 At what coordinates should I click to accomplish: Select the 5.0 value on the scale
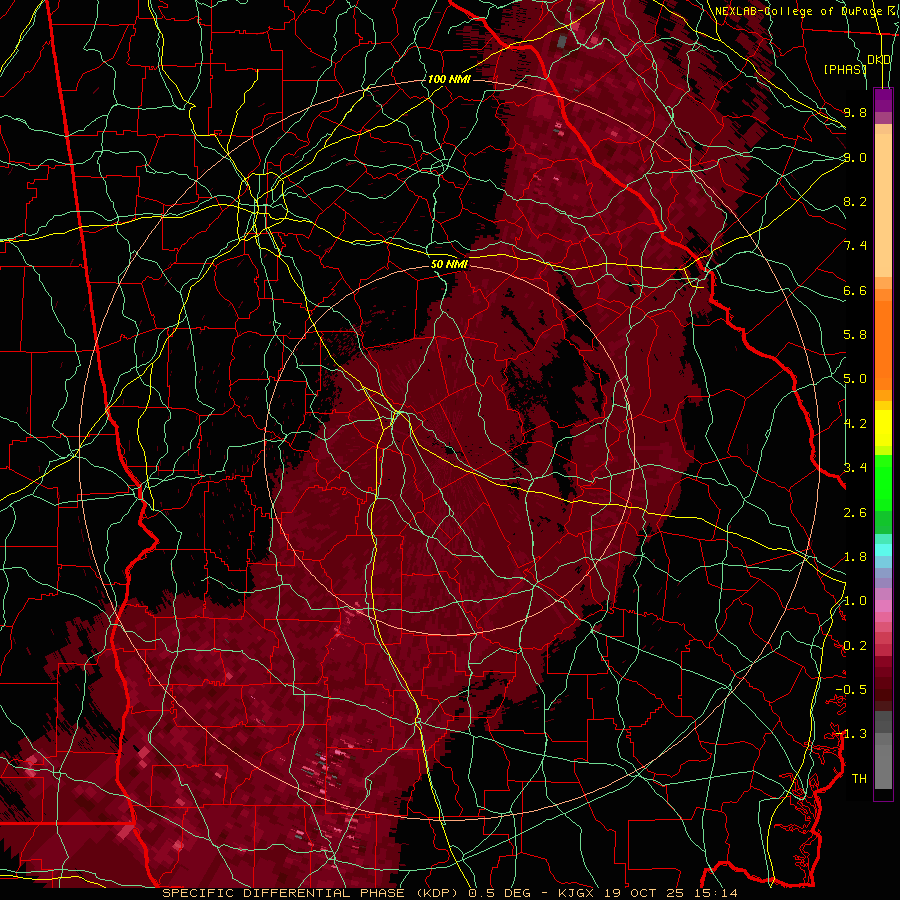click(x=855, y=379)
